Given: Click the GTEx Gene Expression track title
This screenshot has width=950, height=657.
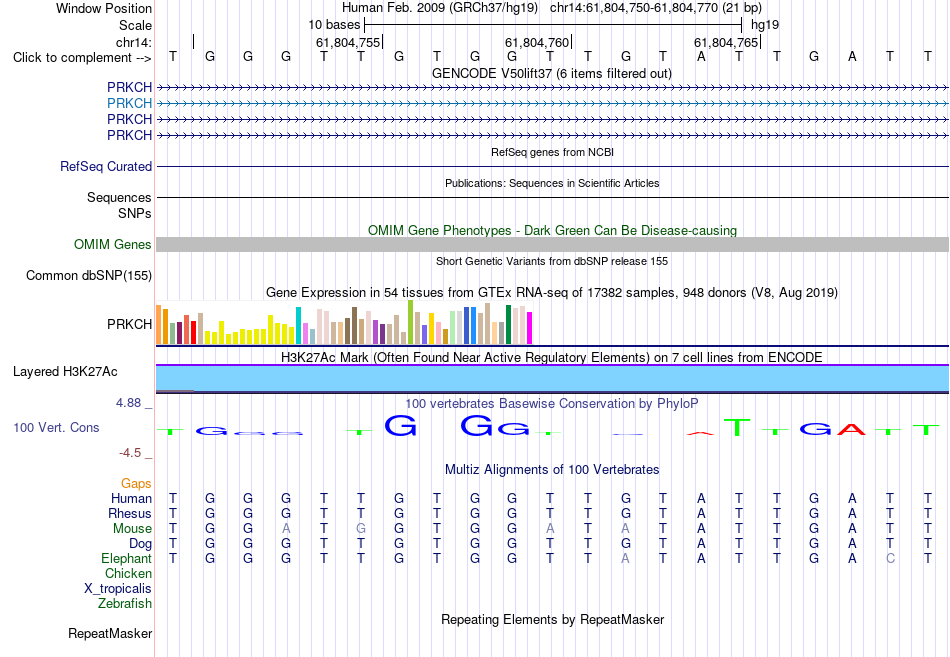Looking at the screenshot, I should click(x=552, y=293).
